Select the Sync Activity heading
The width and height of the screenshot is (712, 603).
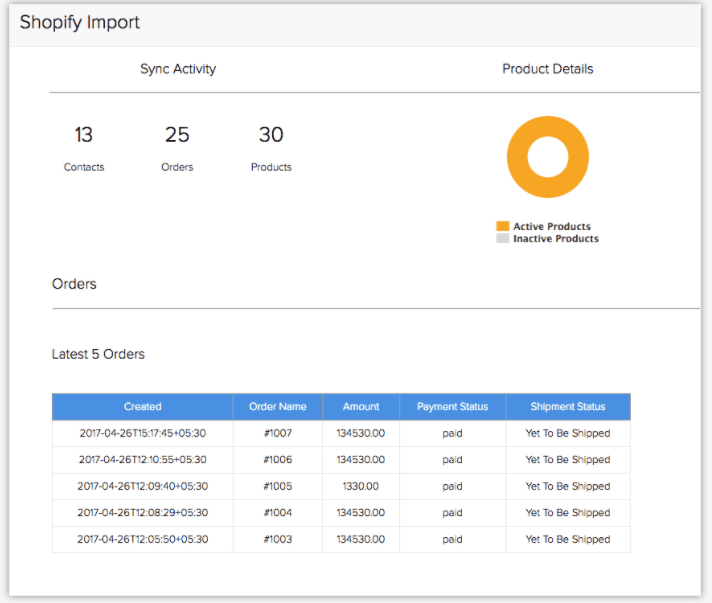pos(178,69)
